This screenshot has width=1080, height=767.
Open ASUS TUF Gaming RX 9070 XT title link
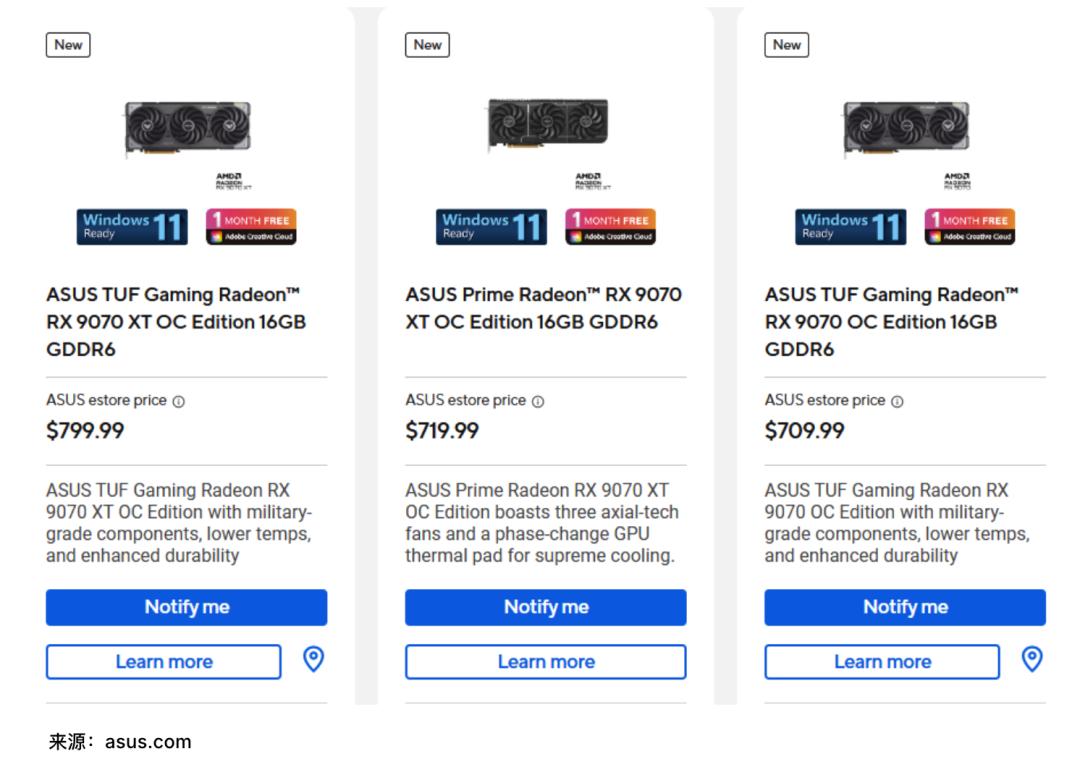pyautogui.click(x=176, y=322)
